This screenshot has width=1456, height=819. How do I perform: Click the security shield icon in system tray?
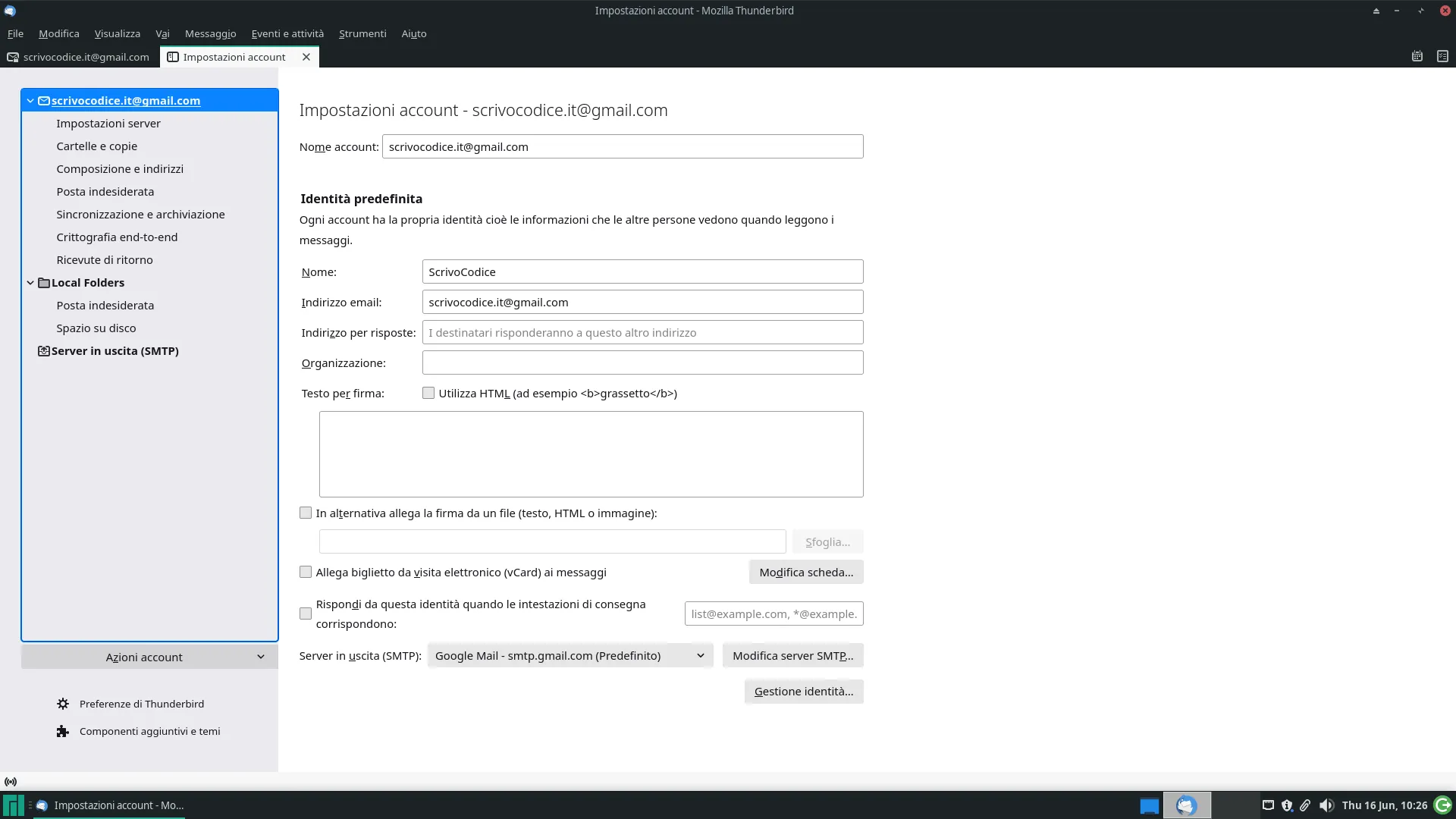(x=1287, y=805)
